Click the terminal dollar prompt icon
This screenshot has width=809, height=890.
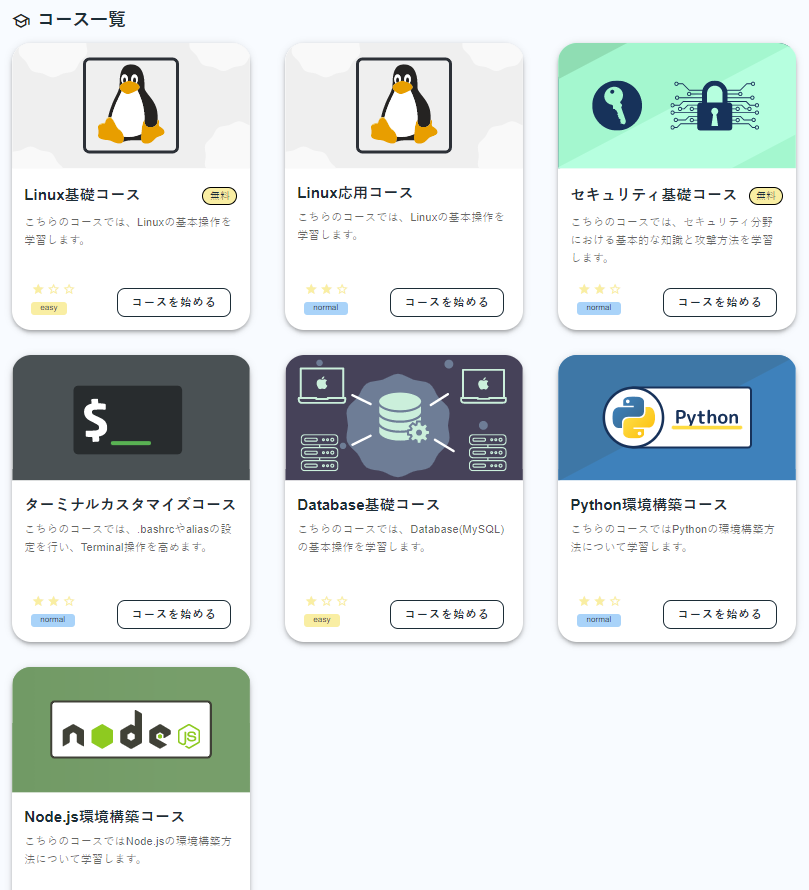tap(128, 420)
